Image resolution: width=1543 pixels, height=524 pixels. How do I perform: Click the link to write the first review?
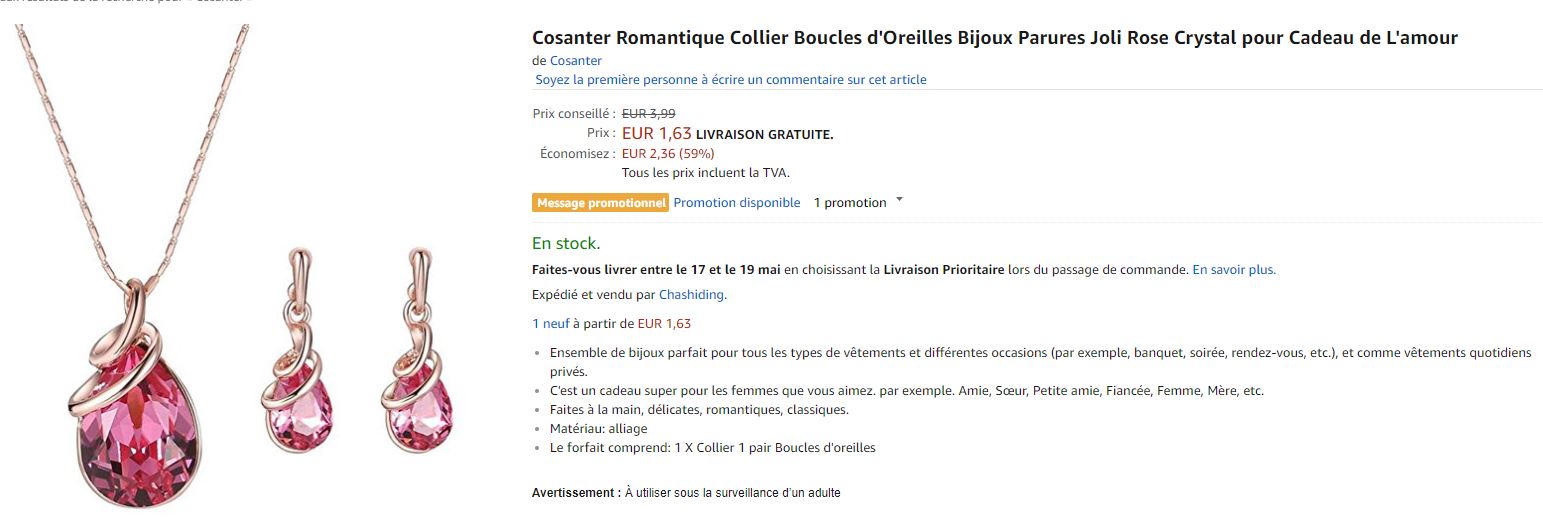(730, 80)
